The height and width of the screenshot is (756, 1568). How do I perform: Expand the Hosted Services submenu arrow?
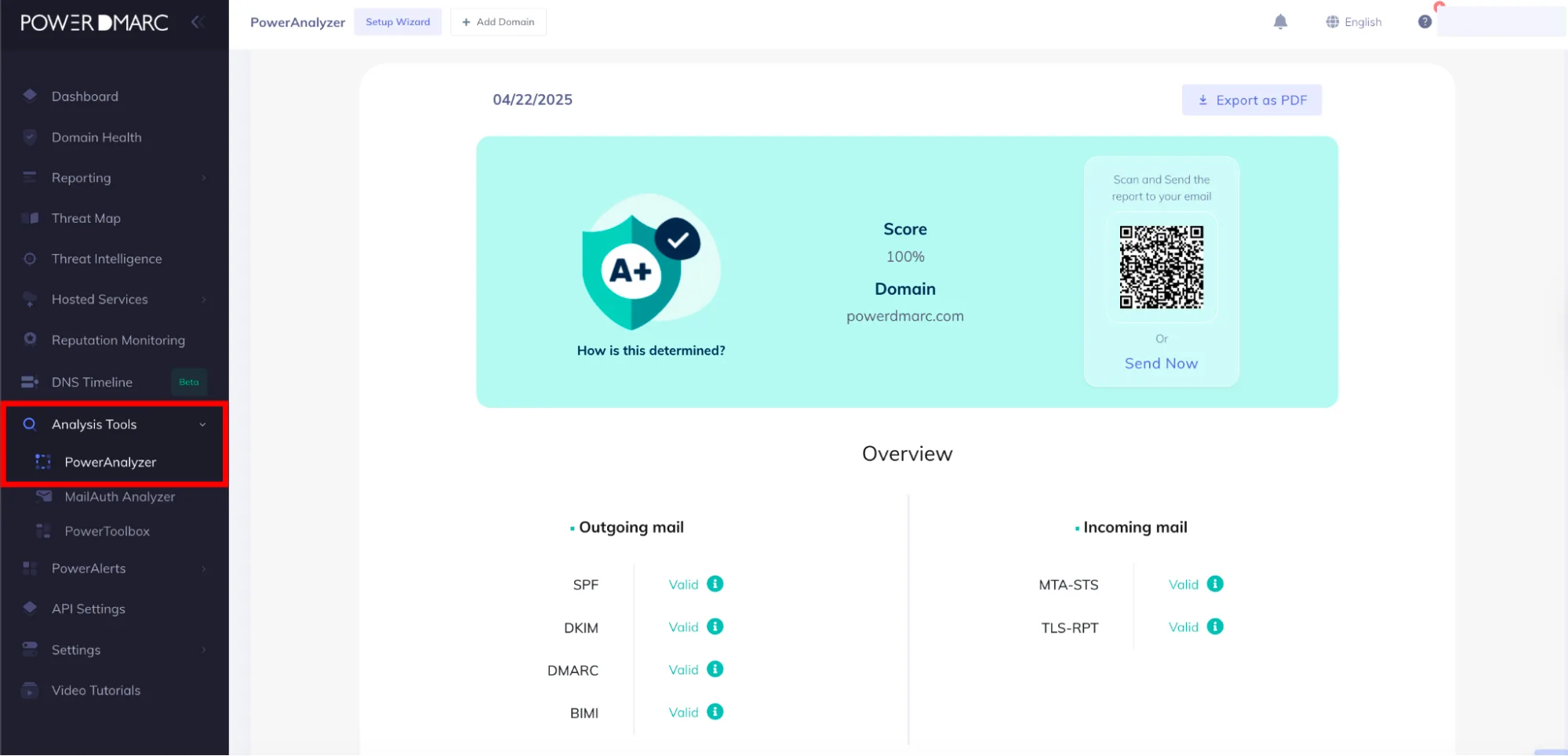pyautogui.click(x=204, y=300)
